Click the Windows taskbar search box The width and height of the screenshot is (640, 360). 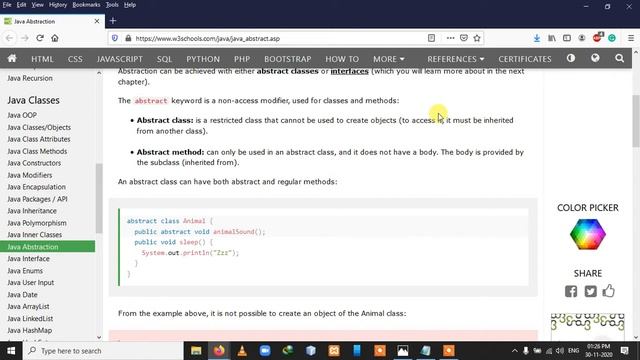pos(103,351)
